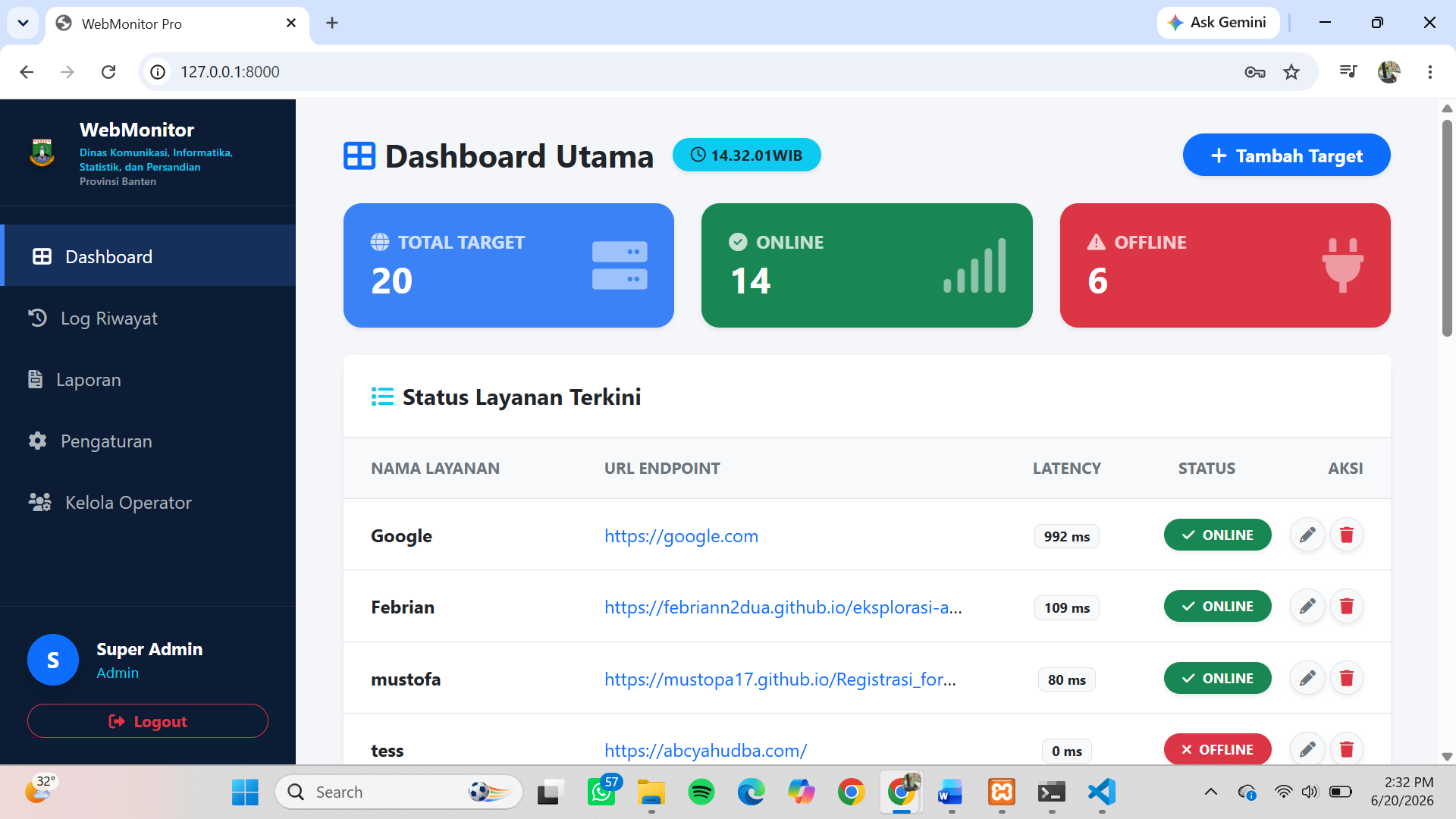
Task: Click the Febrian ONLINE status badge
Action: tap(1217, 607)
